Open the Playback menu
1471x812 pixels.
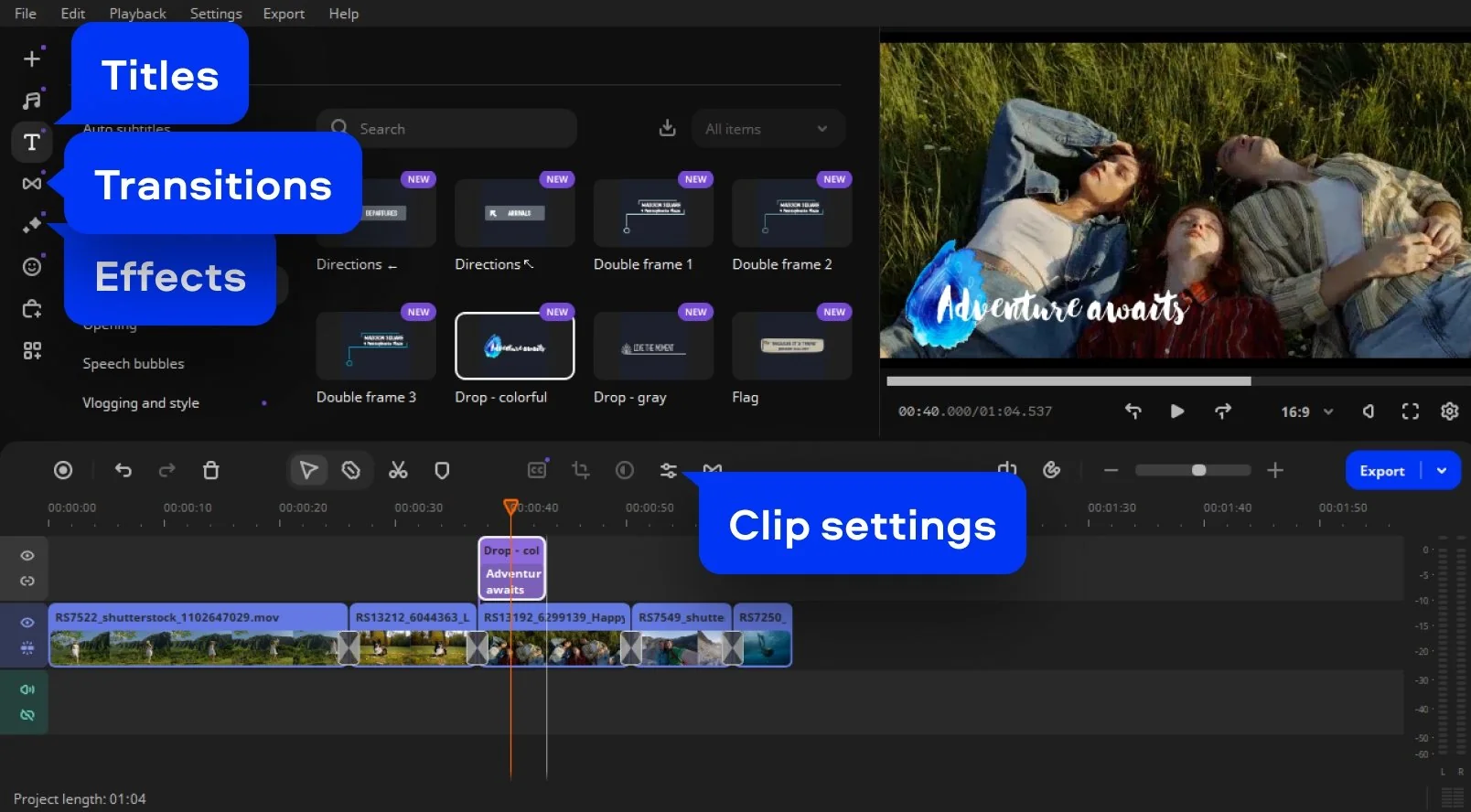137,14
